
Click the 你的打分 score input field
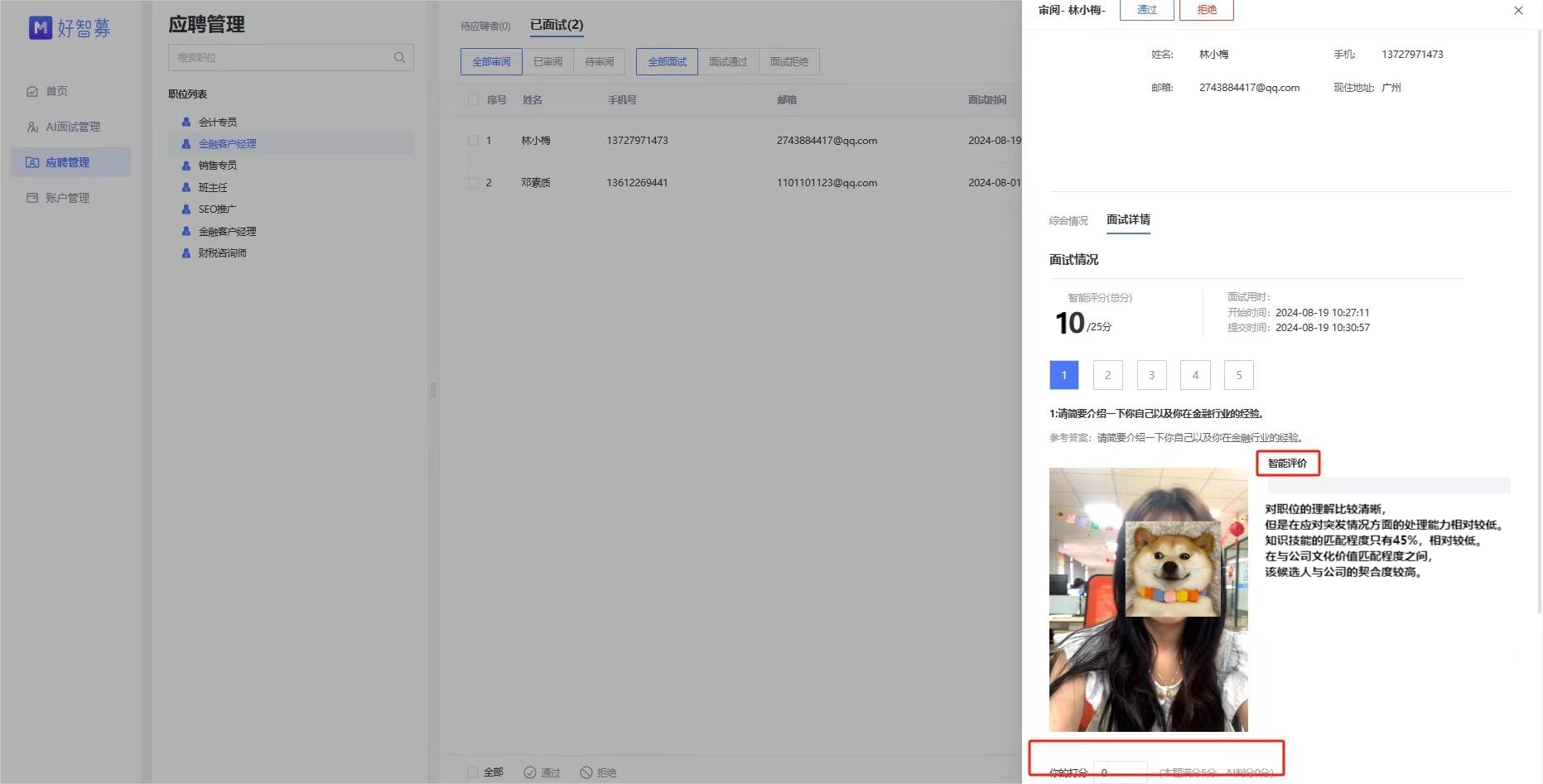tap(1120, 772)
